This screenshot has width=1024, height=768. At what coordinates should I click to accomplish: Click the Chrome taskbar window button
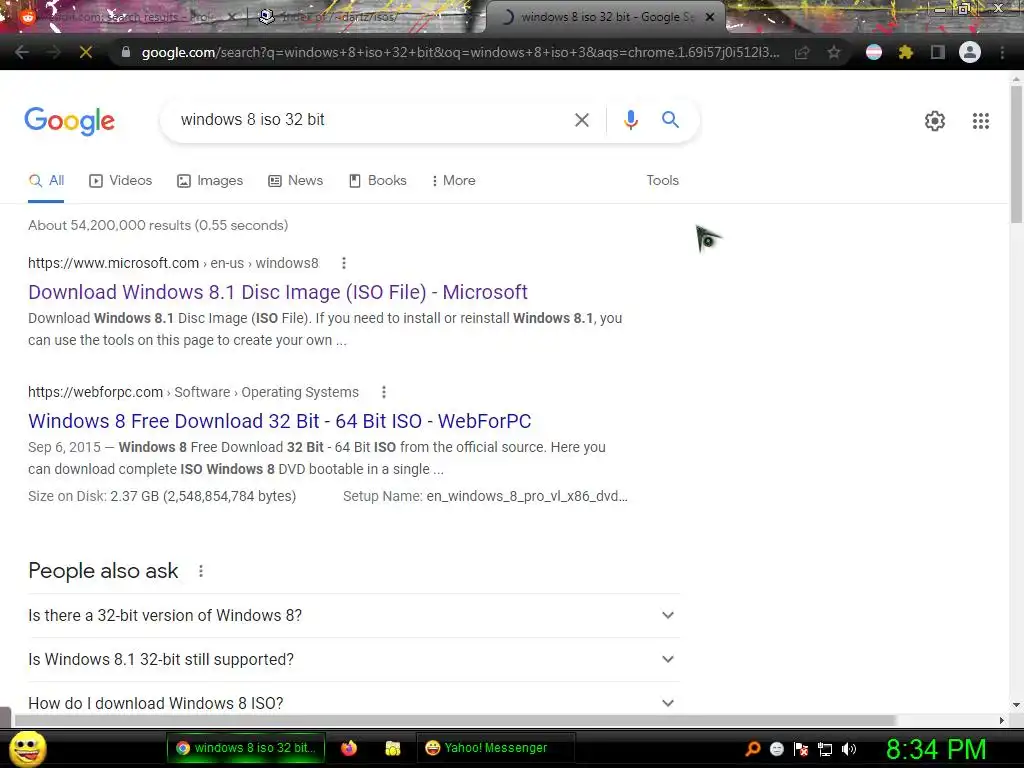click(x=246, y=748)
